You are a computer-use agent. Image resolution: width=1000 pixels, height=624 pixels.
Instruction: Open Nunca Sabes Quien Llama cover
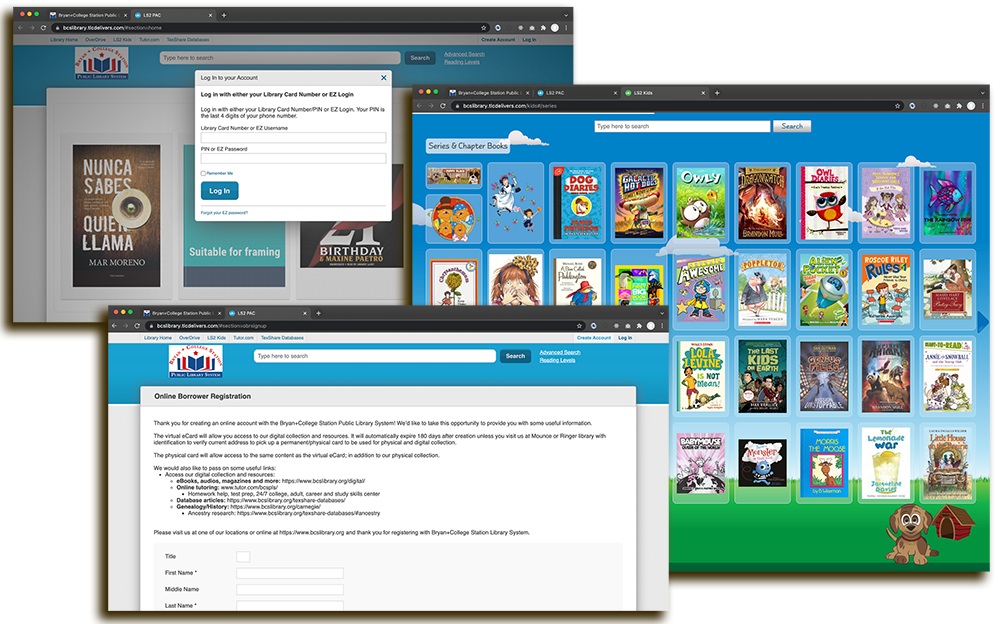point(117,216)
